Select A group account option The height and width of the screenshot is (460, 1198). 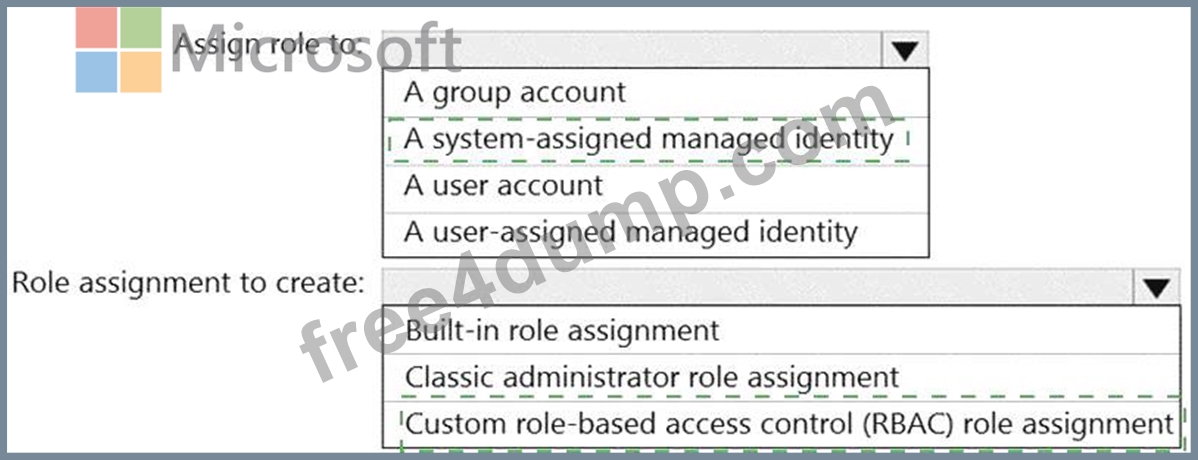coord(656,92)
